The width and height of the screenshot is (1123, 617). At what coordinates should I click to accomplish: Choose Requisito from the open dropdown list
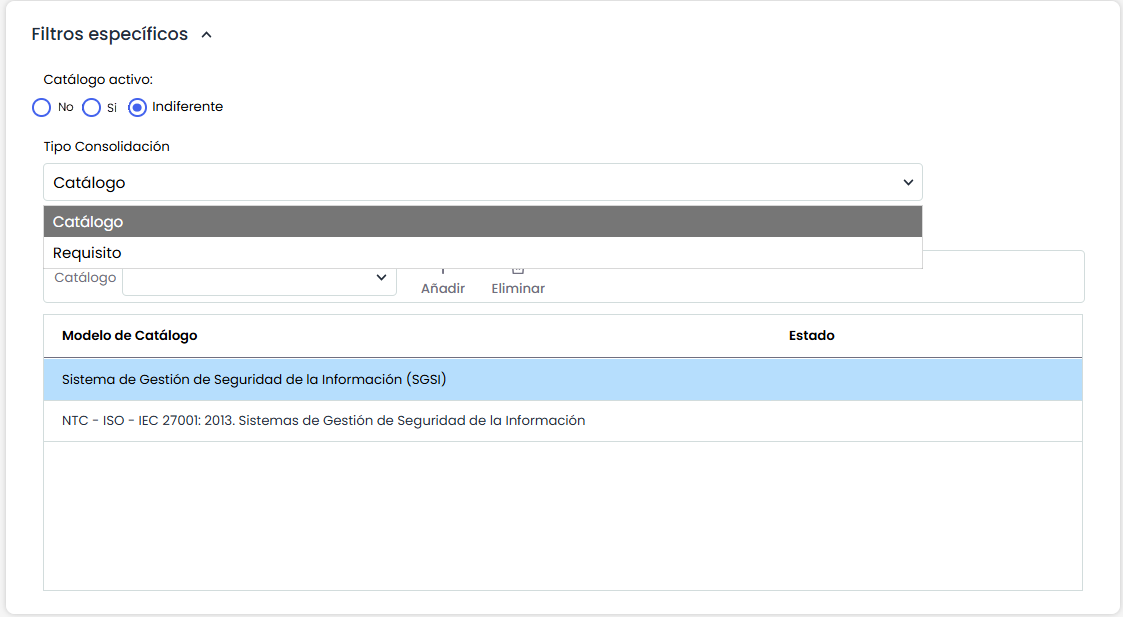point(482,253)
